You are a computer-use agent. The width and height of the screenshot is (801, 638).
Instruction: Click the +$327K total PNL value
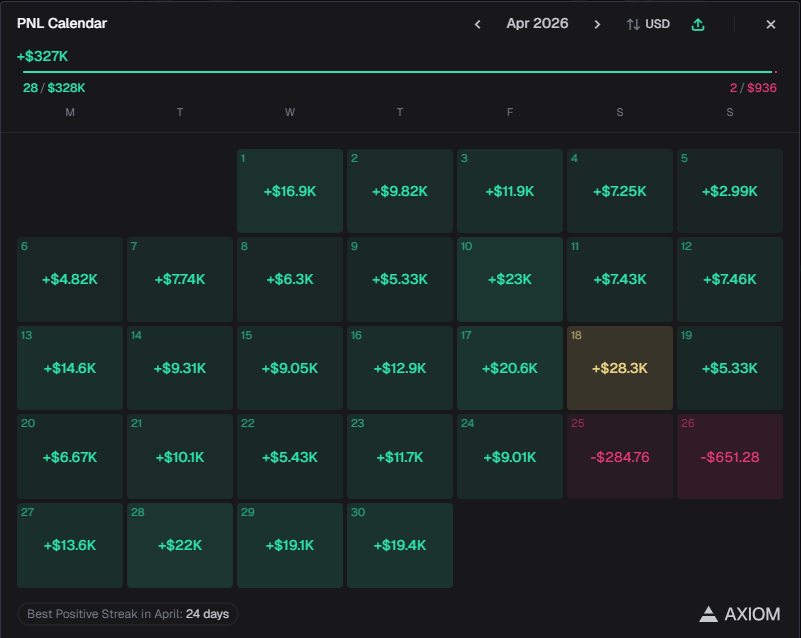[x=42, y=56]
